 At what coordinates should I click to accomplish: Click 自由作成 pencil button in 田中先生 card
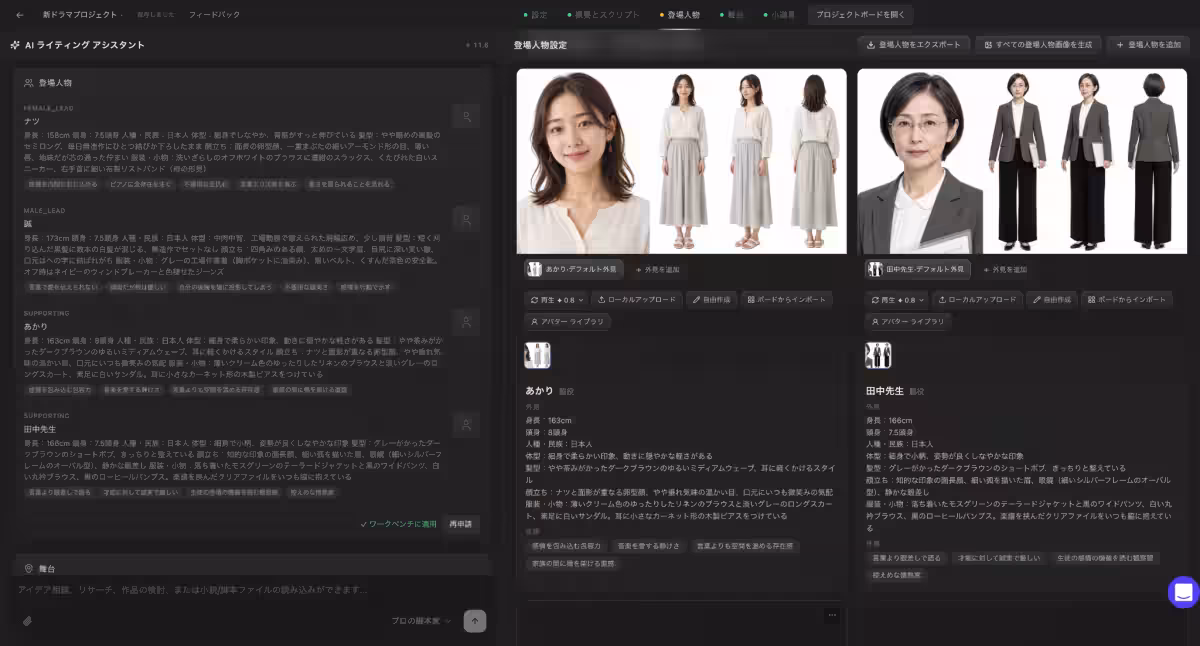click(1052, 299)
